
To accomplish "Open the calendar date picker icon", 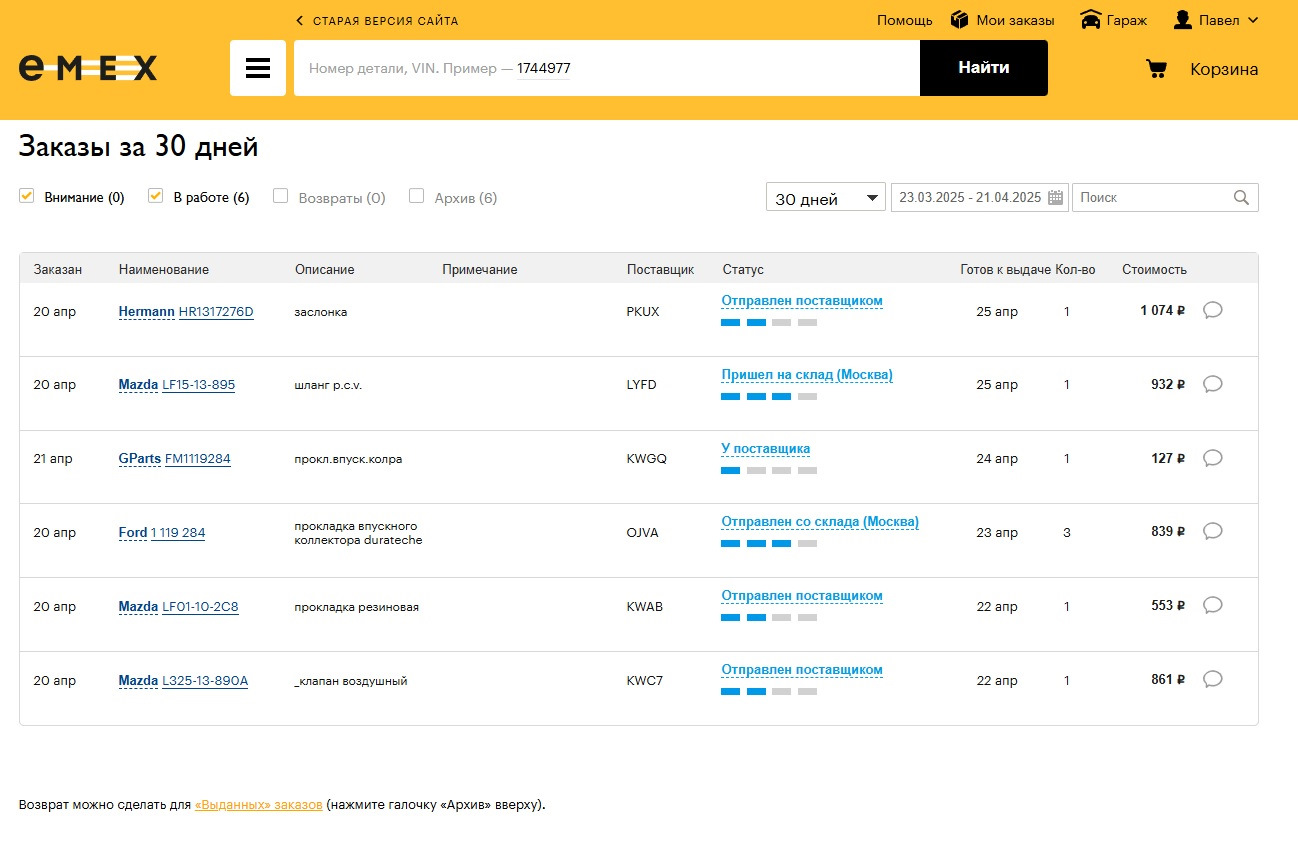I will click(1056, 198).
